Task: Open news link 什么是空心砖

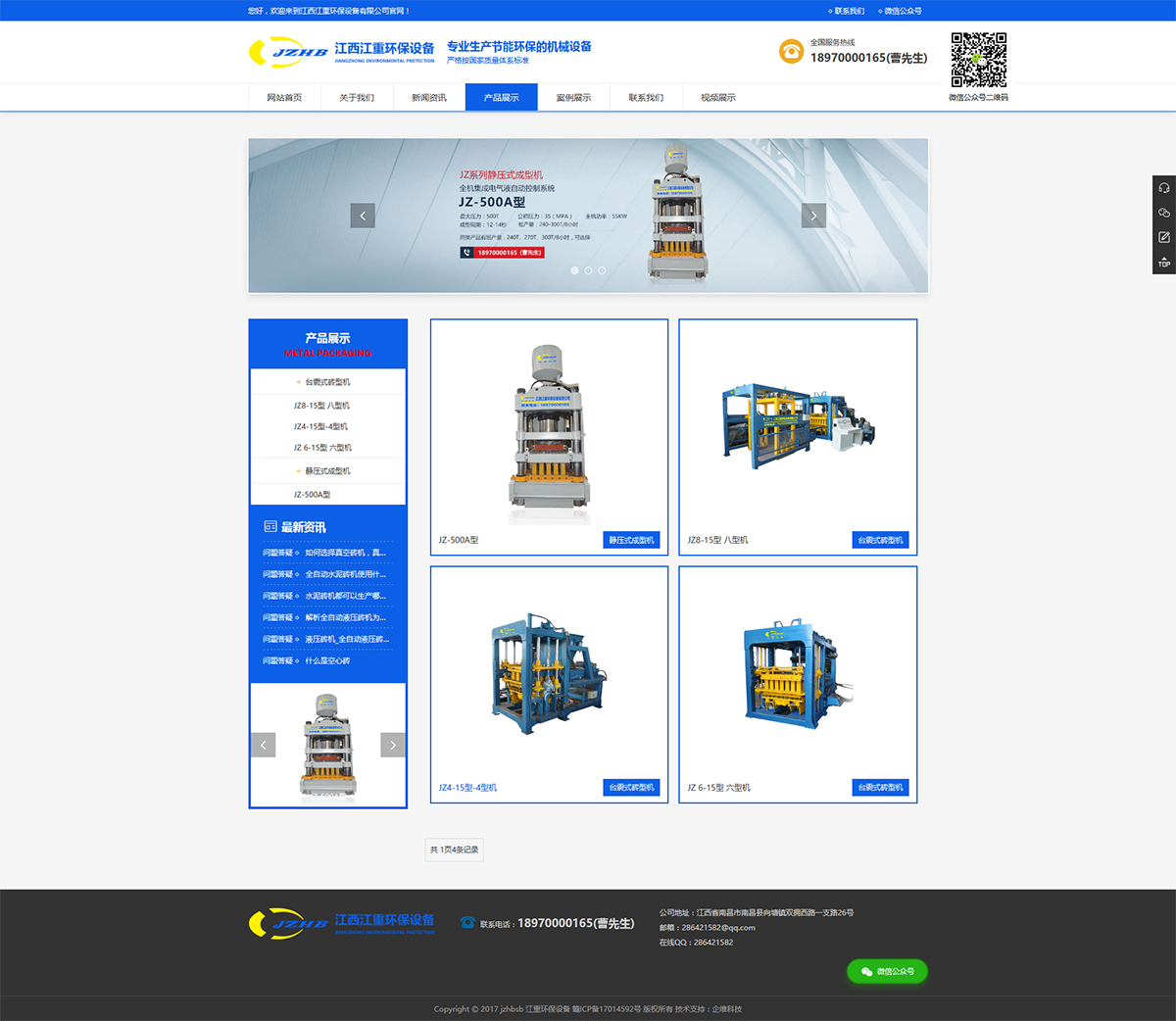Action: (327, 661)
